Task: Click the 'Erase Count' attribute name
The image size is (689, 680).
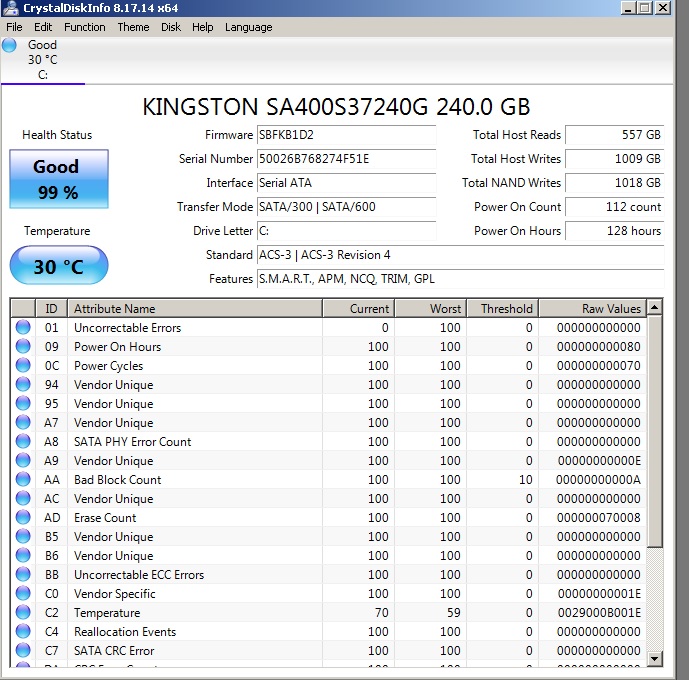Action: click(105, 517)
